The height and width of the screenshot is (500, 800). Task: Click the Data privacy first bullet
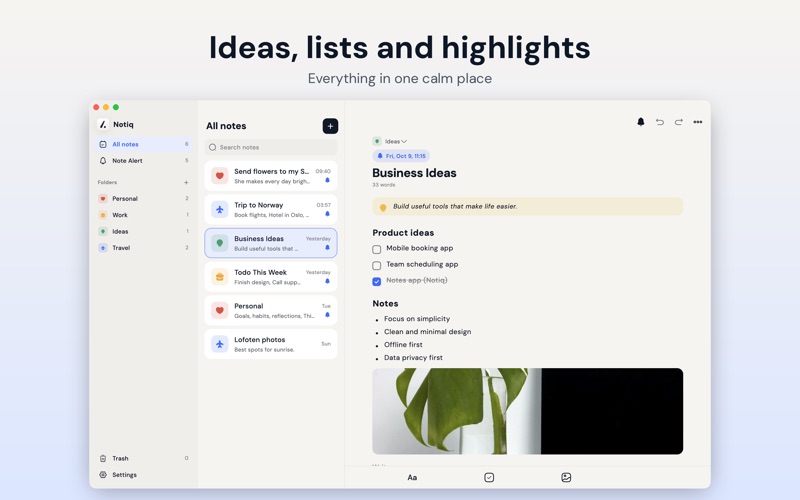[x=413, y=358]
